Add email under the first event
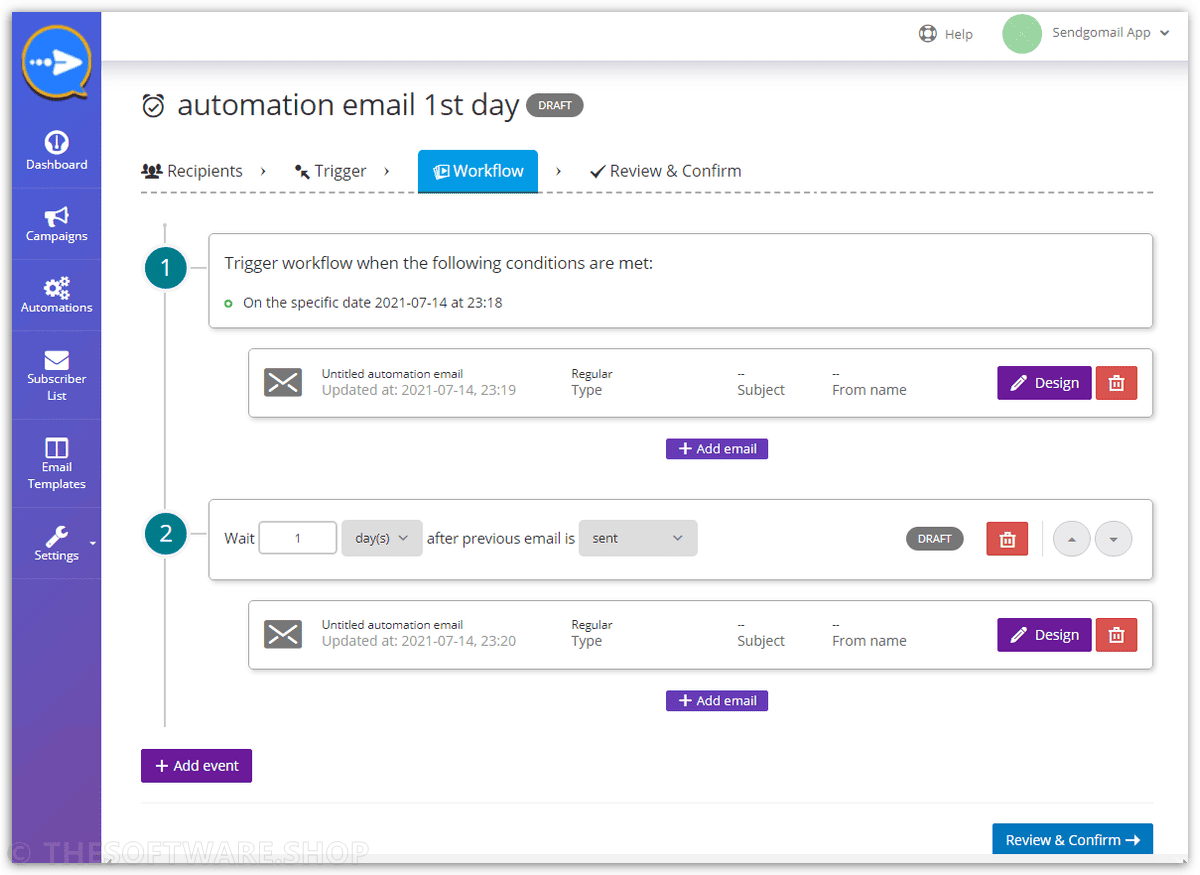 [717, 449]
